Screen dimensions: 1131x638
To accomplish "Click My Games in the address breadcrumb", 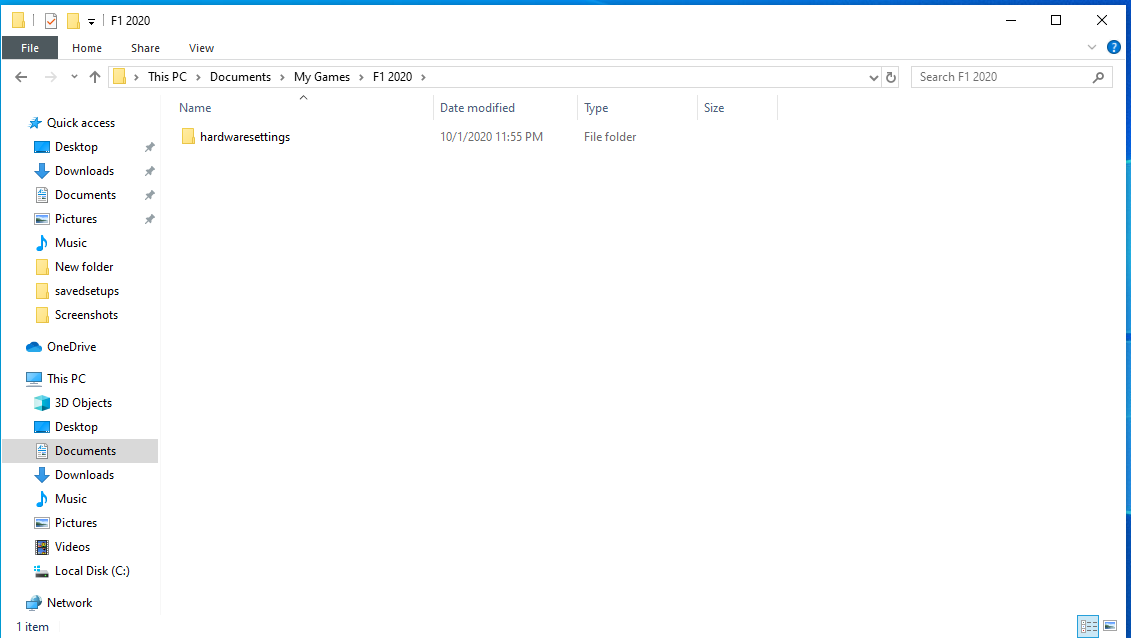I will click(x=322, y=76).
